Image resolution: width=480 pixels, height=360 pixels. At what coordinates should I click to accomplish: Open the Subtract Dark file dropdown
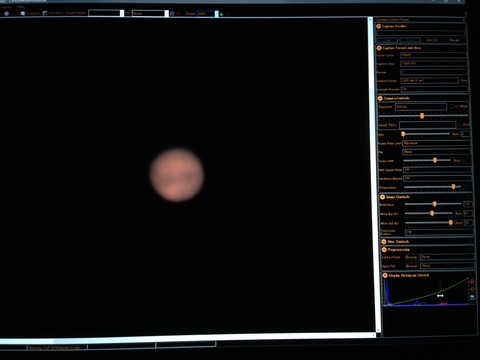coord(447,257)
